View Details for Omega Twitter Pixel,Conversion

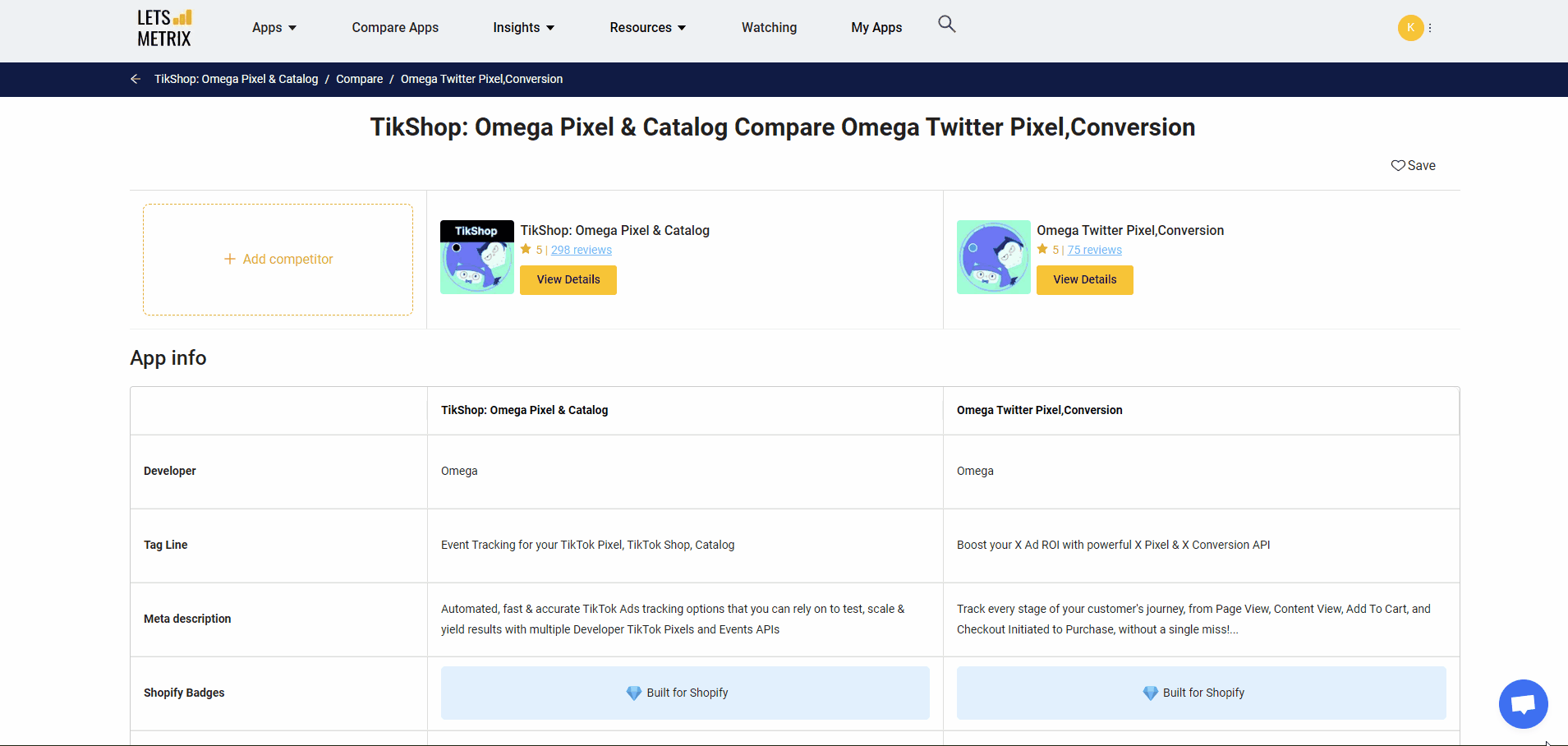[1084, 280]
